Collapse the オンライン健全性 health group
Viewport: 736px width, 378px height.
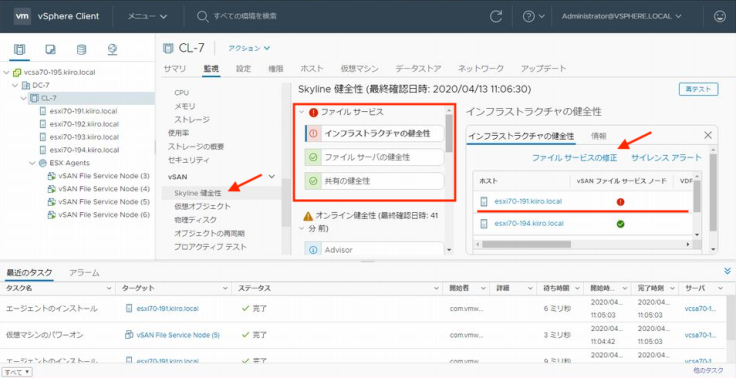coord(301,229)
